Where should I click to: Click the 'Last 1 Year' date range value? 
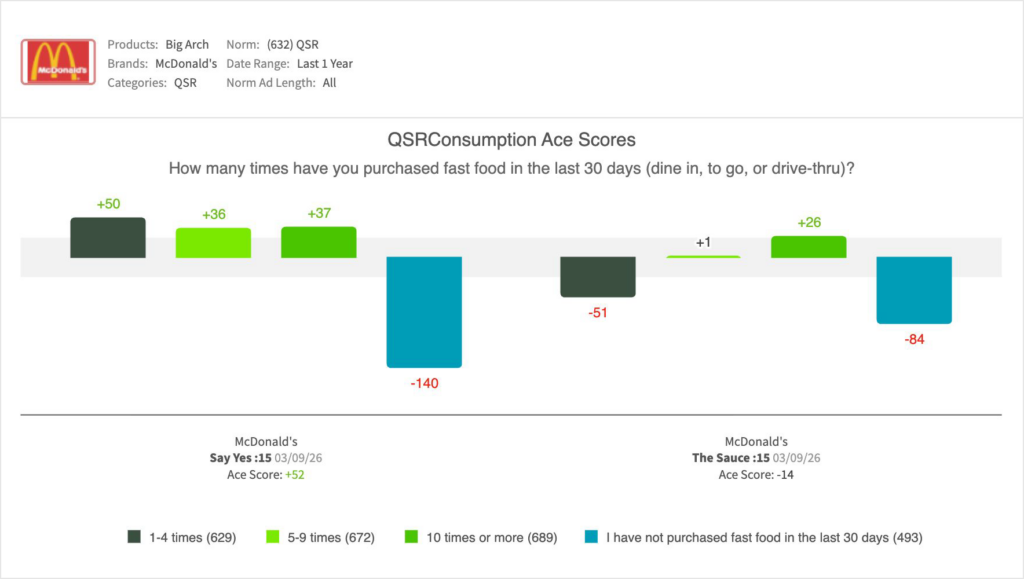click(324, 64)
